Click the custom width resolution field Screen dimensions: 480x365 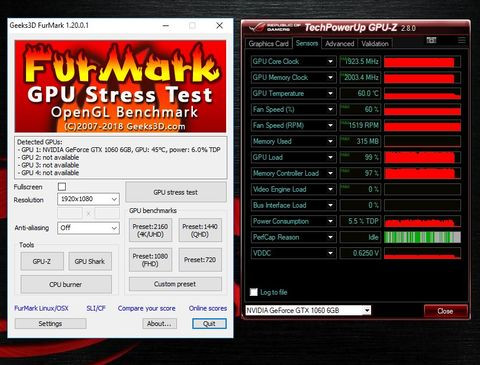coord(70,213)
